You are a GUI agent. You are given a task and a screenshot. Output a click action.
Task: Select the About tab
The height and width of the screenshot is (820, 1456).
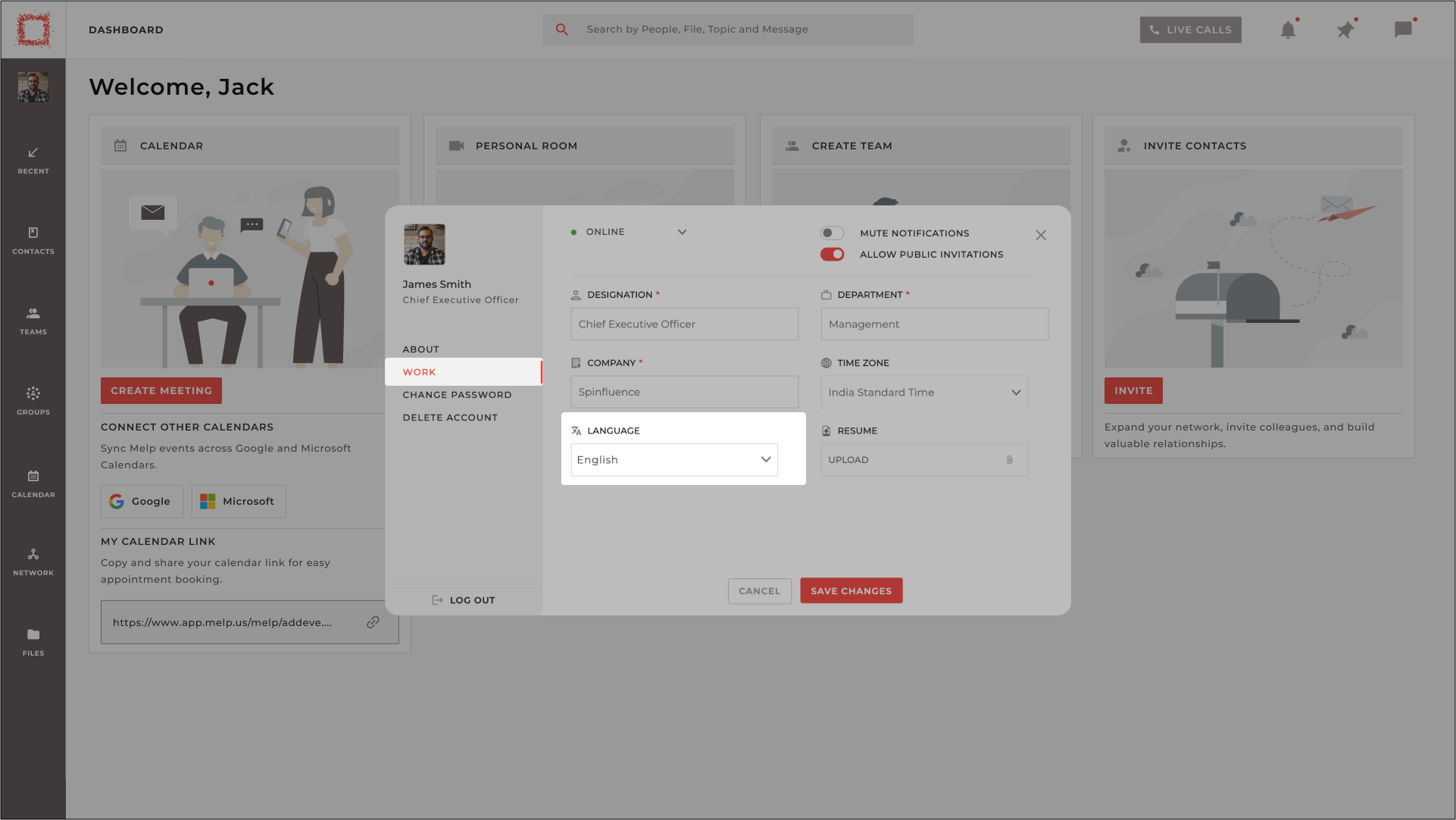421,349
